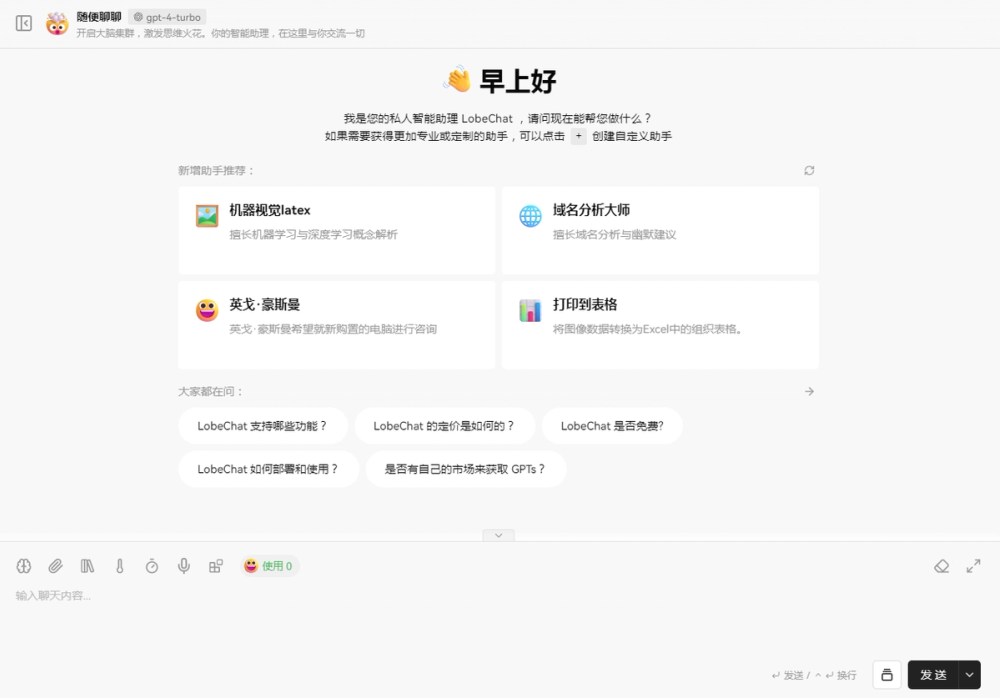This screenshot has height=698, width=1000.
Task: Click the 擅长机器学习与深度学习概念解析 description
Action: pyautogui.click(x=313, y=234)
